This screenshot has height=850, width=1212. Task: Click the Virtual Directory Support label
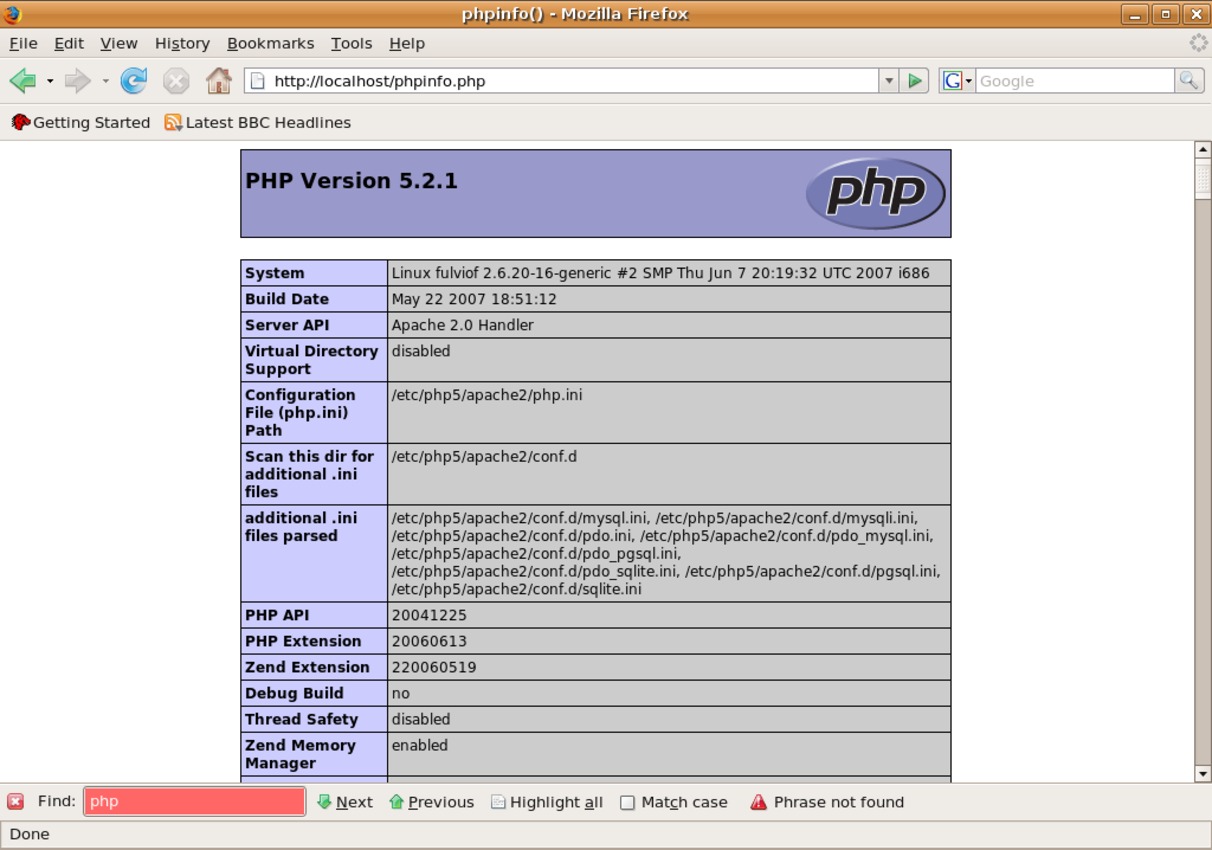311,360
